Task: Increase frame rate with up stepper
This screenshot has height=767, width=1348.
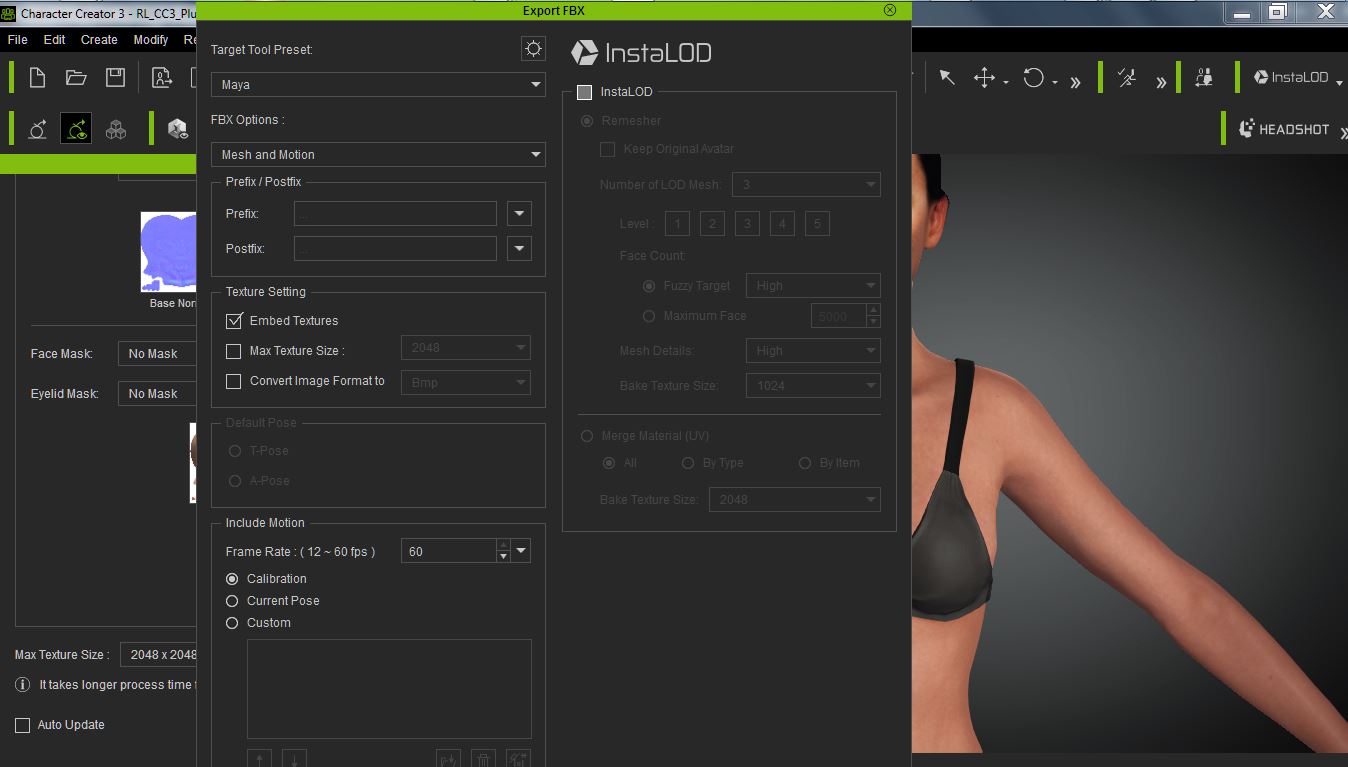Action: pyautogui.click(x=503, y=545)
